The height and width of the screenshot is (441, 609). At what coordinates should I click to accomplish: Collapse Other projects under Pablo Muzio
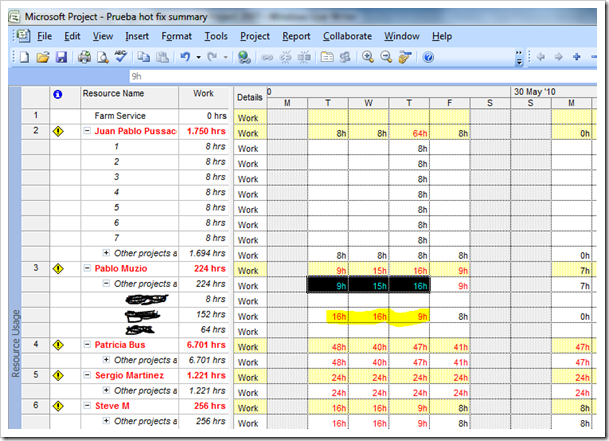pos(106,283)
